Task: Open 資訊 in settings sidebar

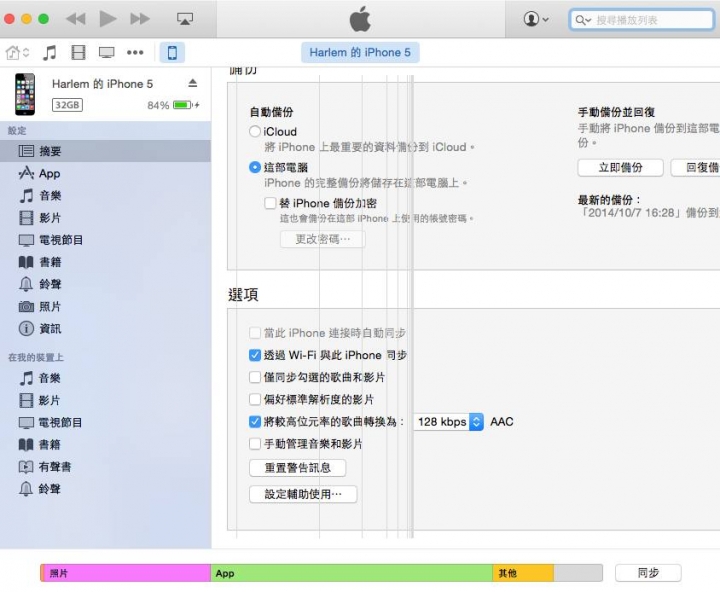Action: tap(106, 329)
